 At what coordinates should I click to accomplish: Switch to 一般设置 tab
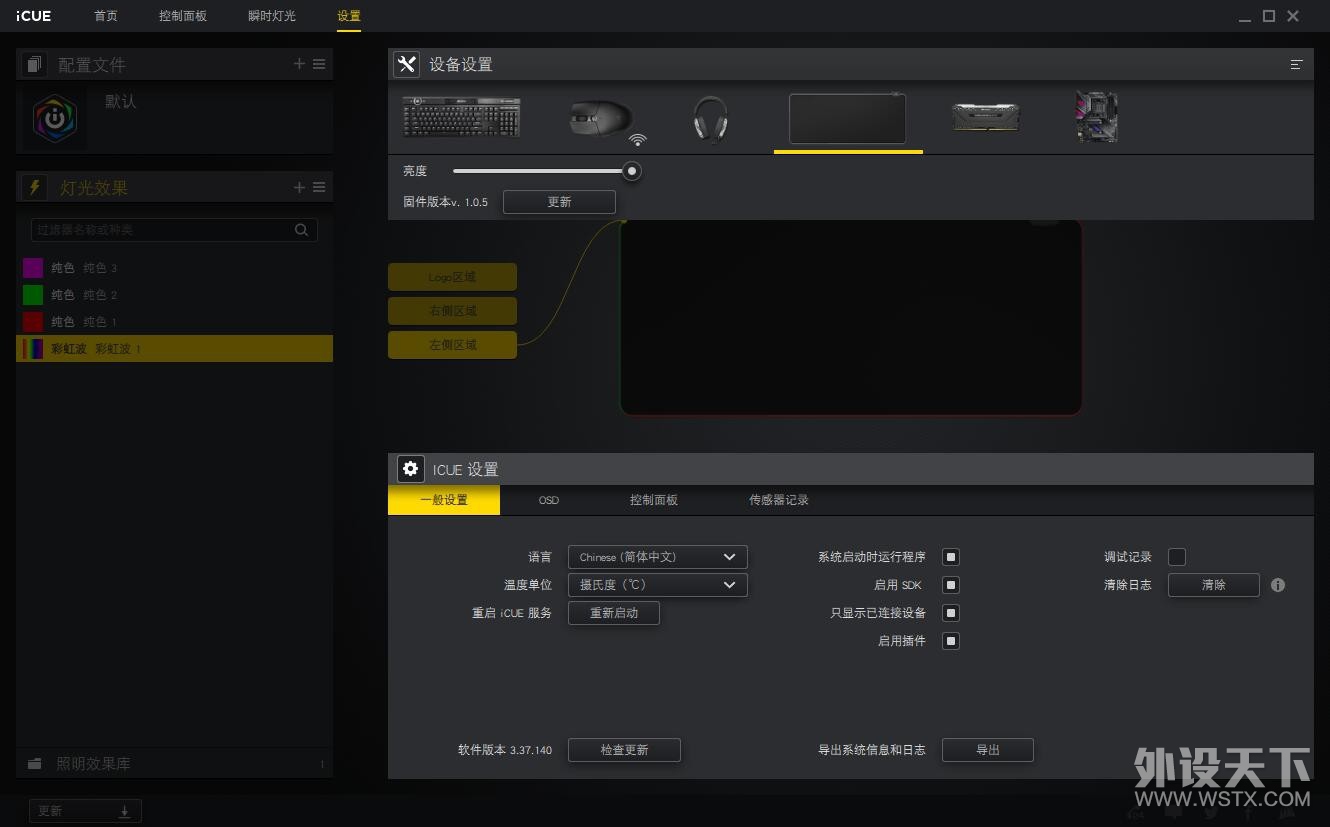click(x=444, y=500)
